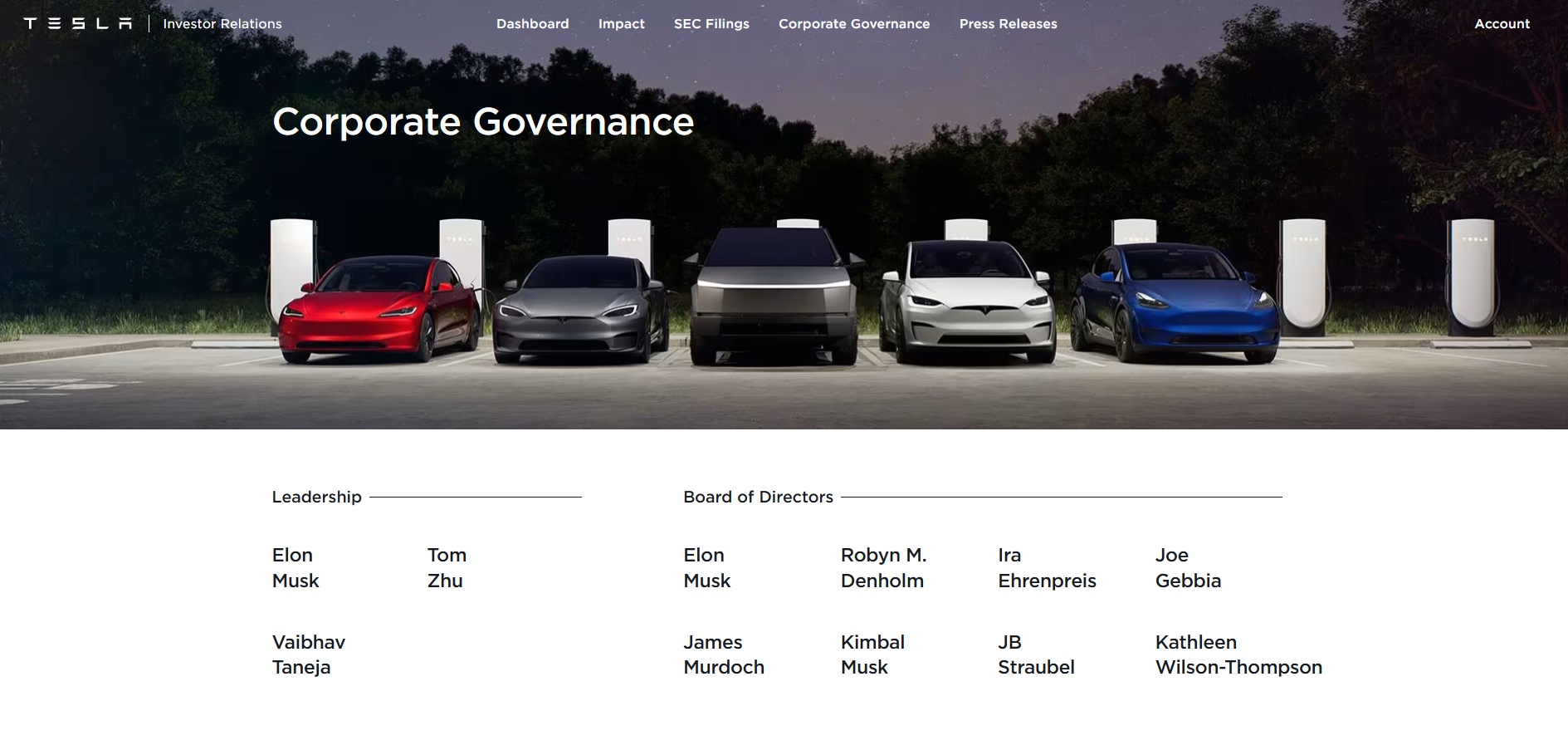The image size is (1568, 750).
Task: Open the Impact page
Action: (x=622, y=24)
